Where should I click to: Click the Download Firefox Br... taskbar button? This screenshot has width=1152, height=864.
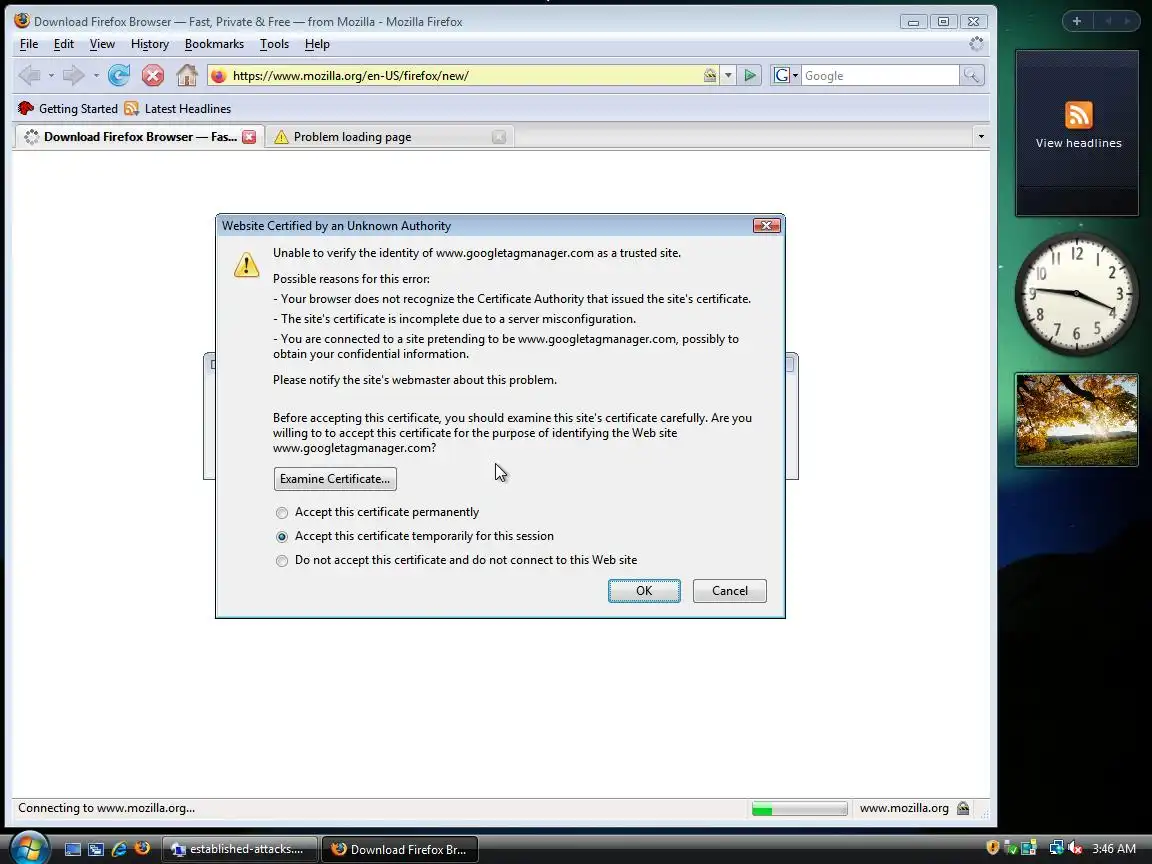[400, 849]
